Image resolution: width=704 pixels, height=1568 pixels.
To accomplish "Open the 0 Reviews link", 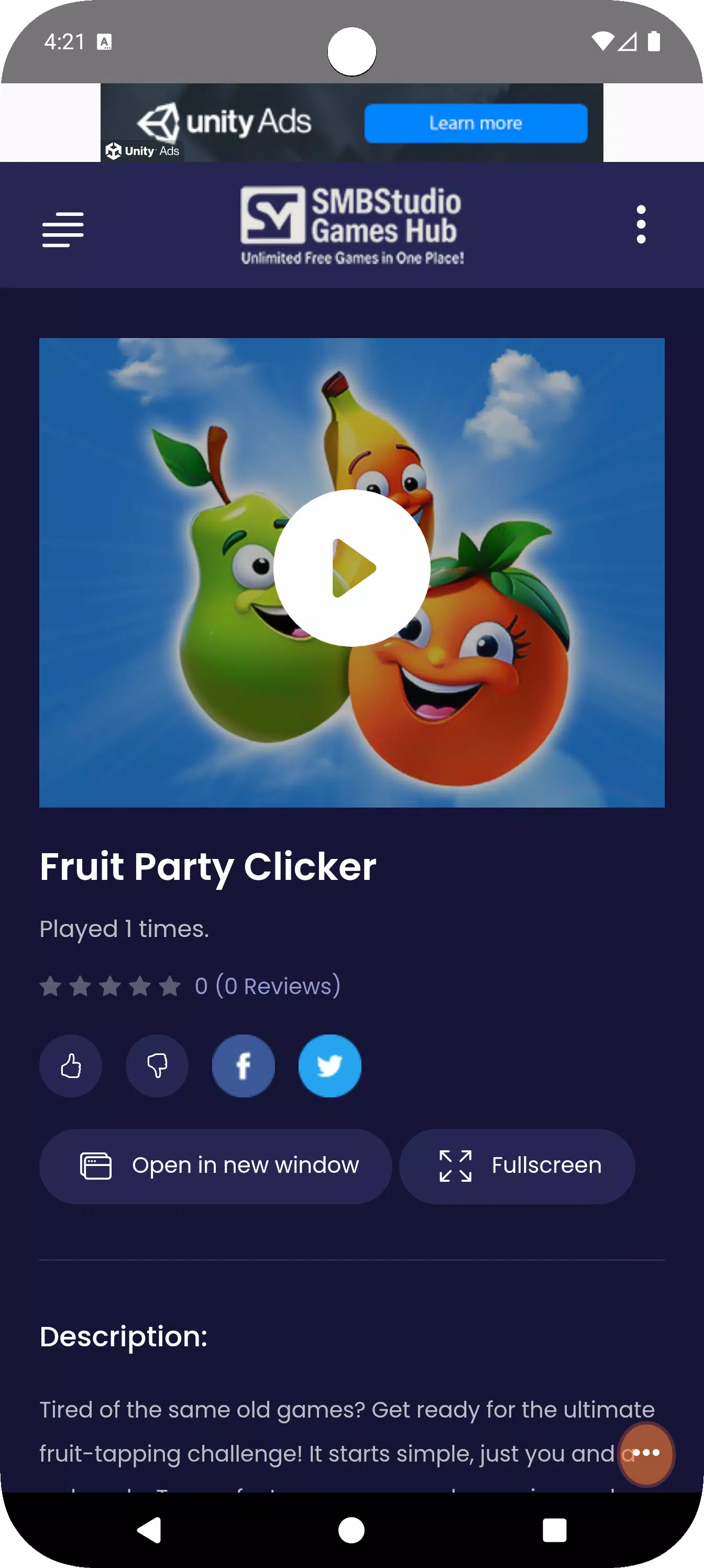I will 268,986.
